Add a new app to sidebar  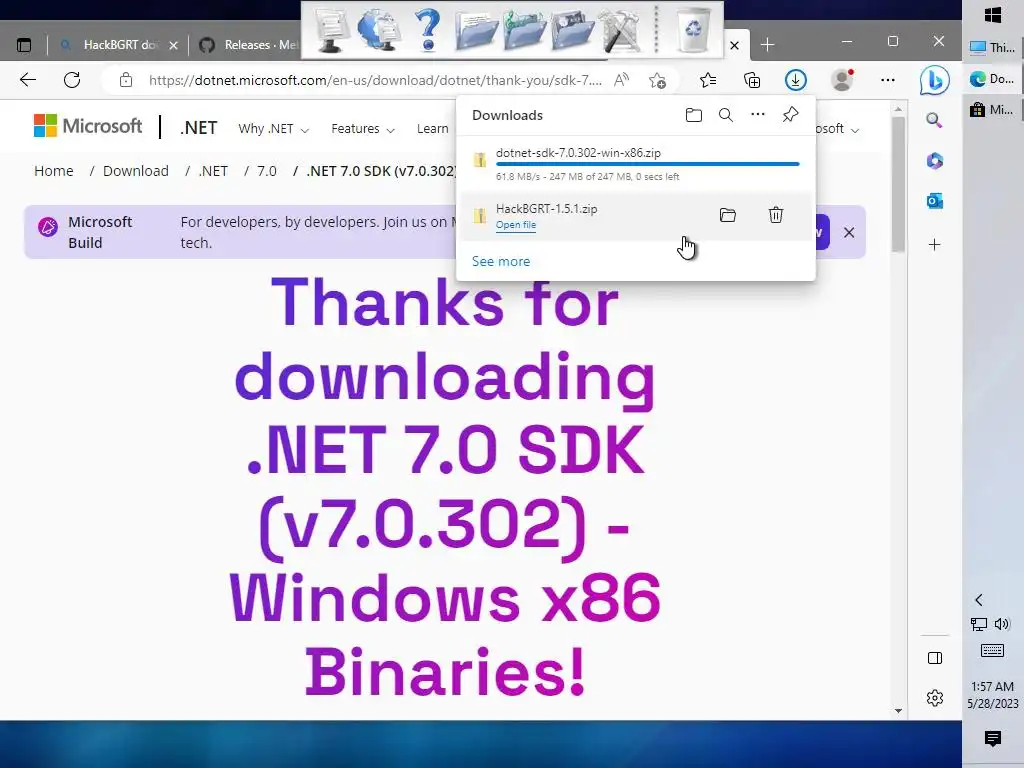(935, 245)
